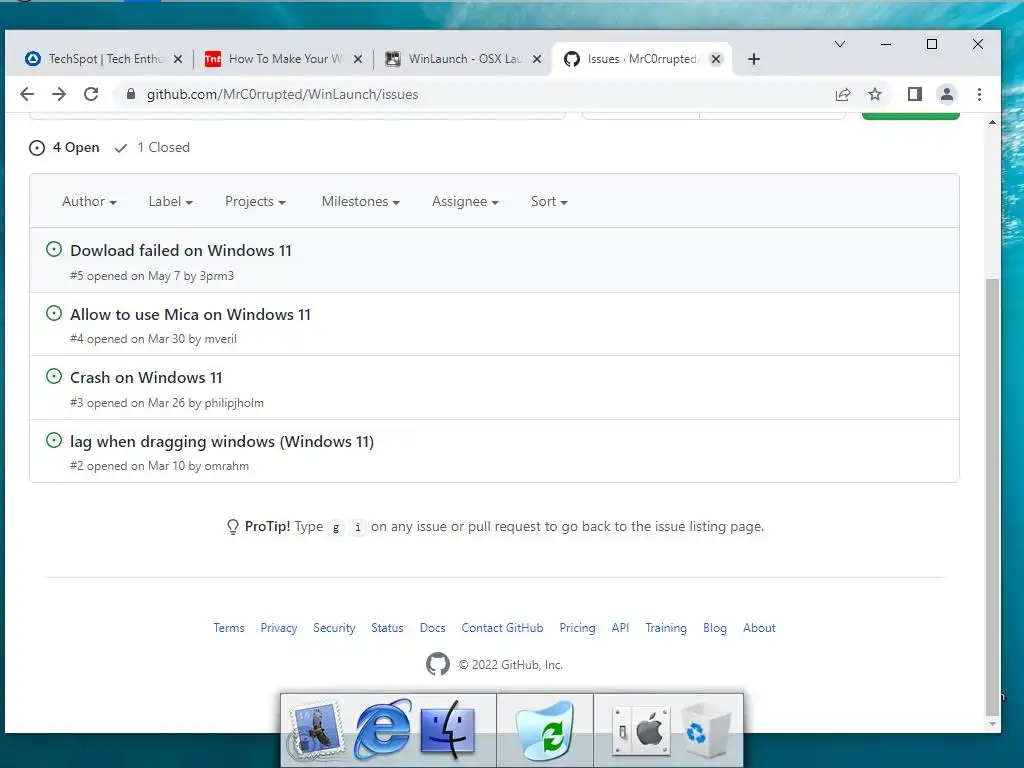1024x768 pixels.
Task: Open the Chrome profile avatar
Action: 947,95
